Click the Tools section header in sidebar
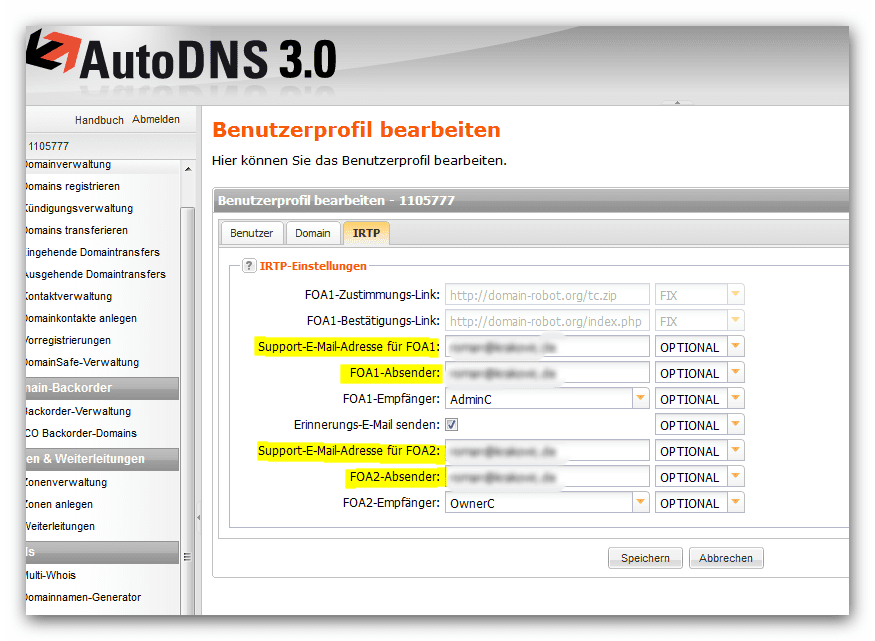Image resolution: width=875 pixels, height=641 pixels. (x=102, y=552)
